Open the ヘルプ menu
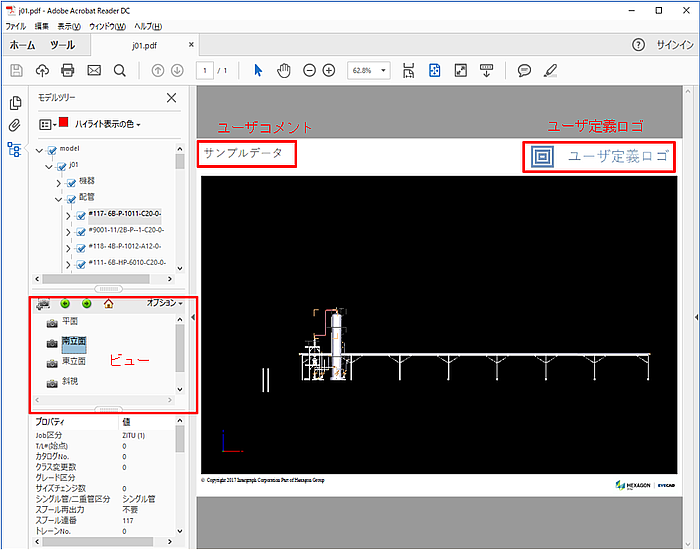 click(148, 26)
